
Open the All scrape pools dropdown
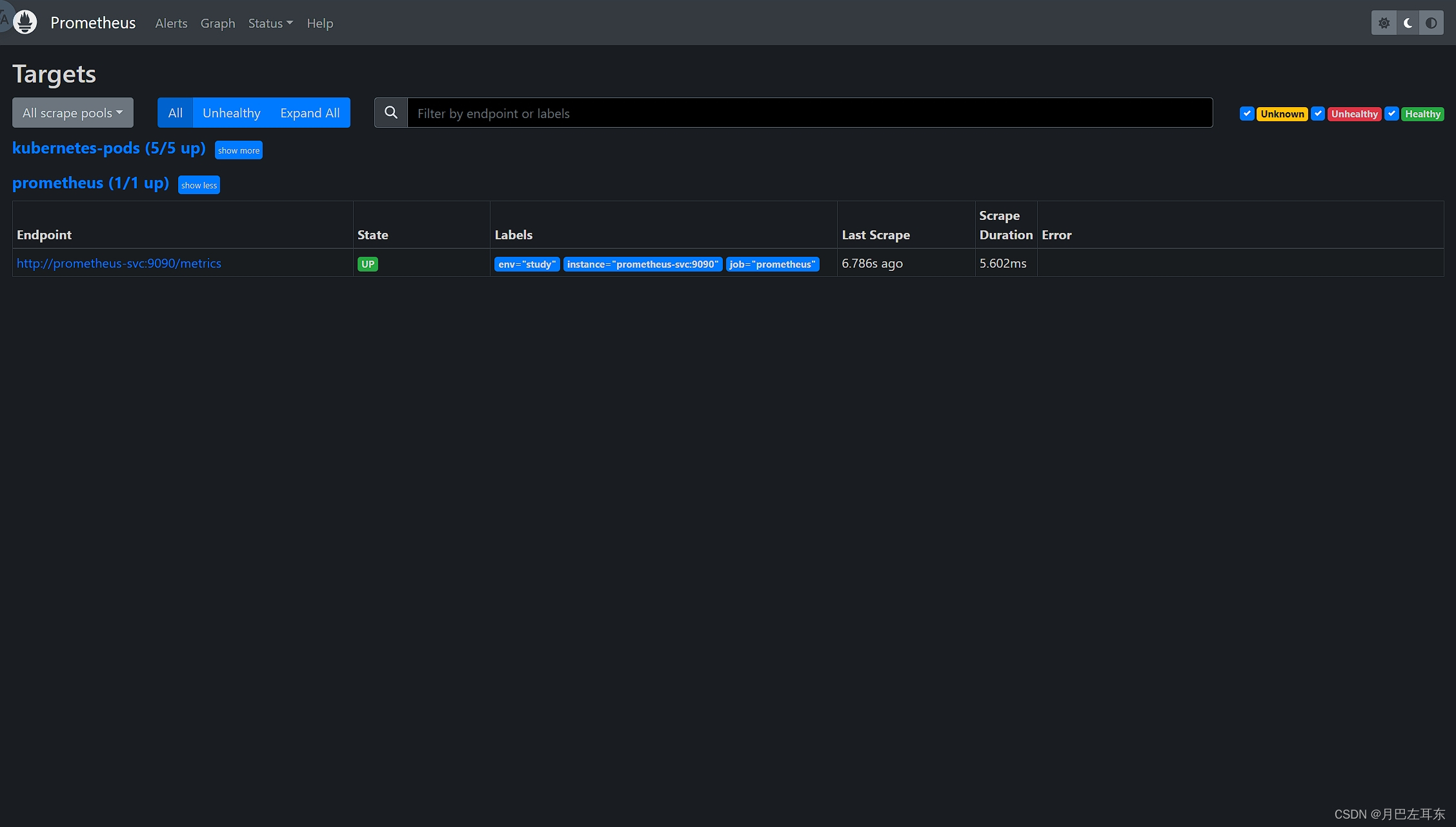tap(73, 113)
